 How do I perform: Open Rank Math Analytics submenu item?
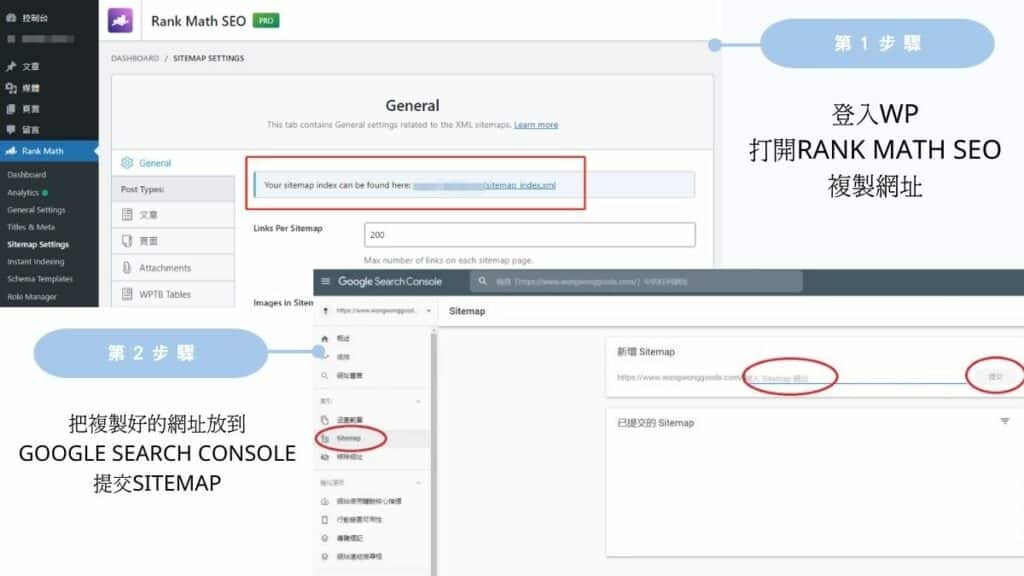23,193
